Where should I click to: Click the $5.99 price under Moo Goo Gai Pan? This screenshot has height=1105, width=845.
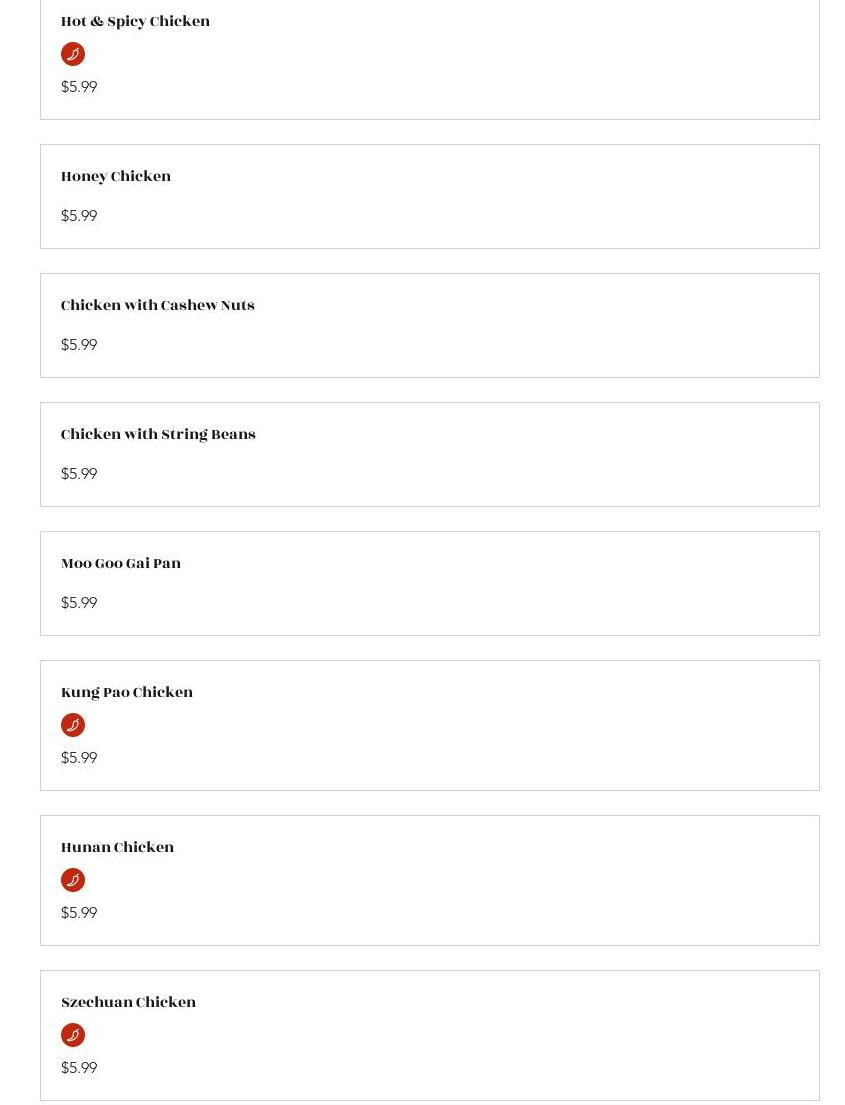coord(79,602)
